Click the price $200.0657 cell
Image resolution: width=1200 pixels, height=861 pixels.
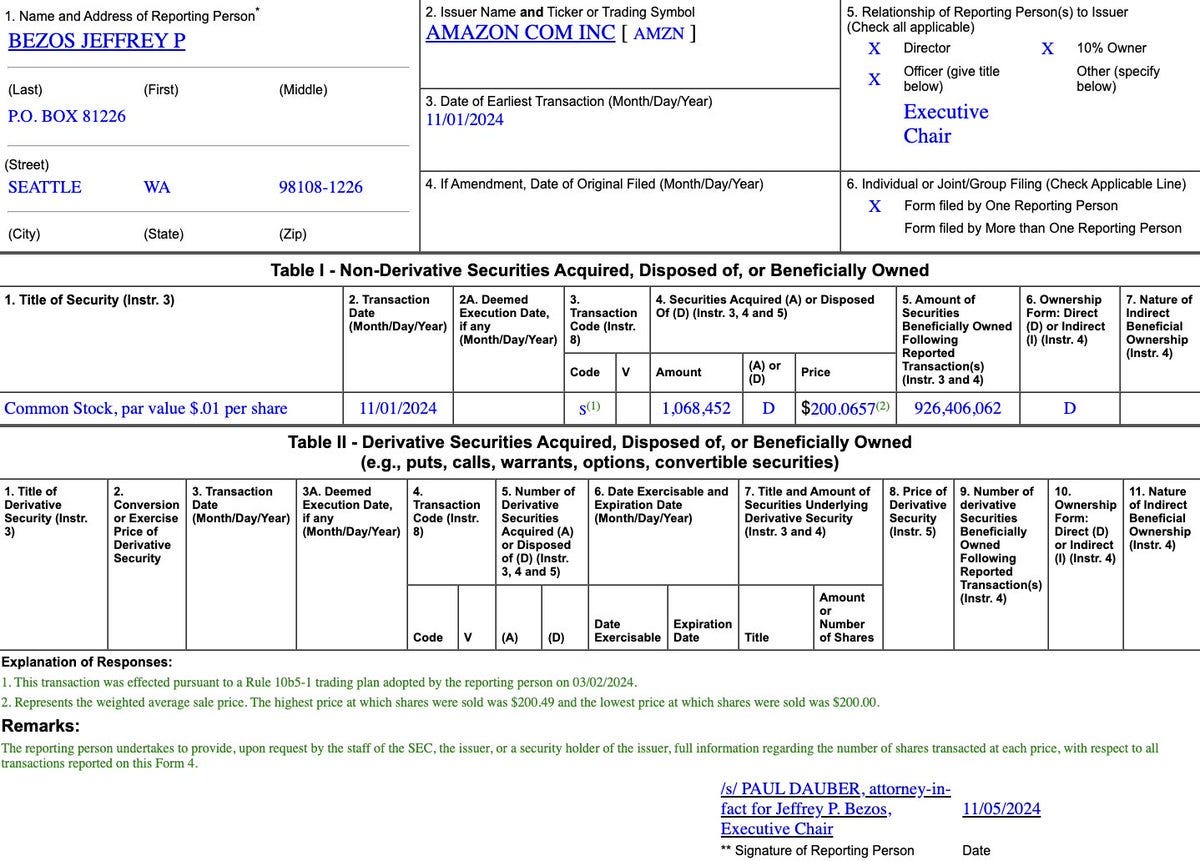point(846,408)
